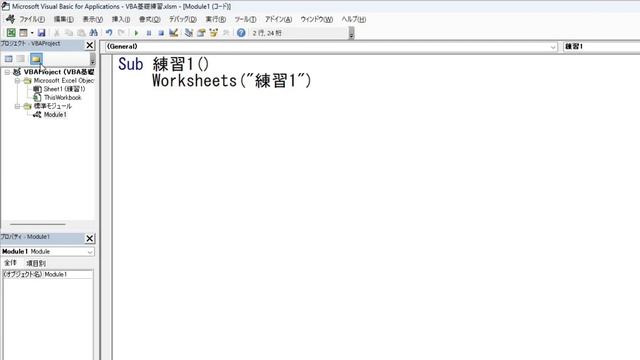Switch to the 項目別 properties tab
The width and height of the screenshot is (640, 360).
(36, 263)
